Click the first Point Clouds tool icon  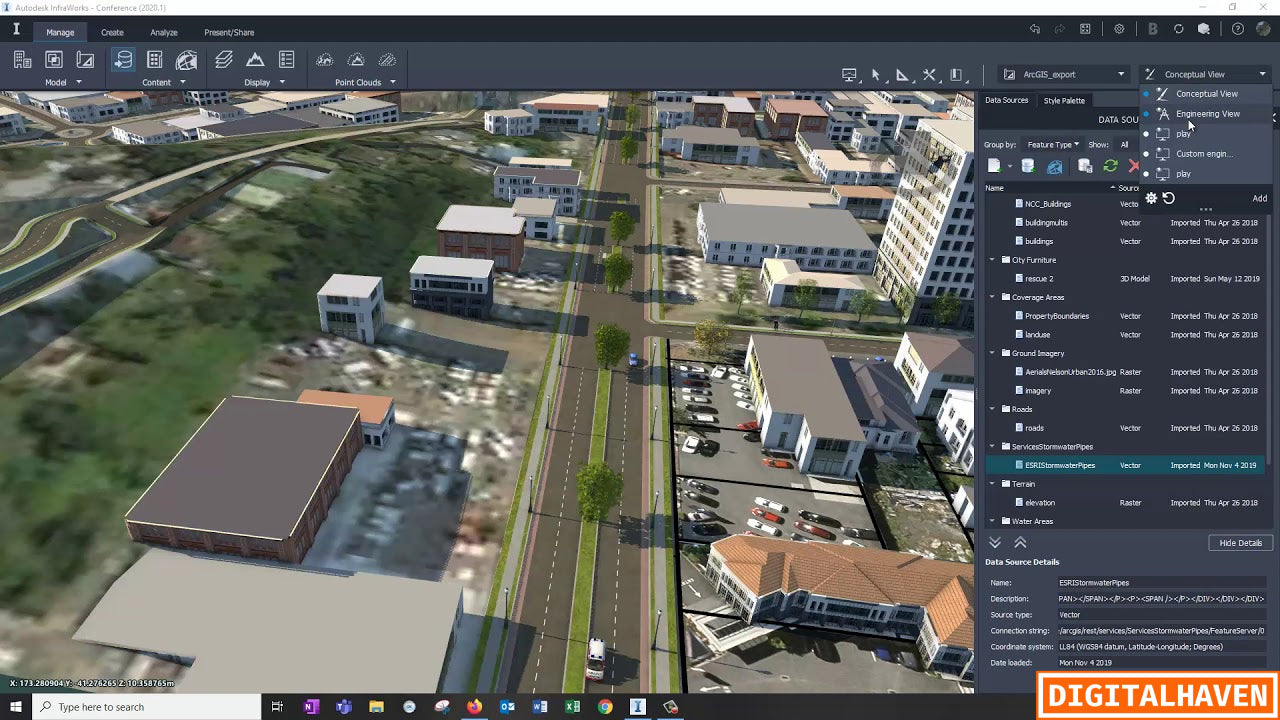pyautogui.click(x=325, y=60)
